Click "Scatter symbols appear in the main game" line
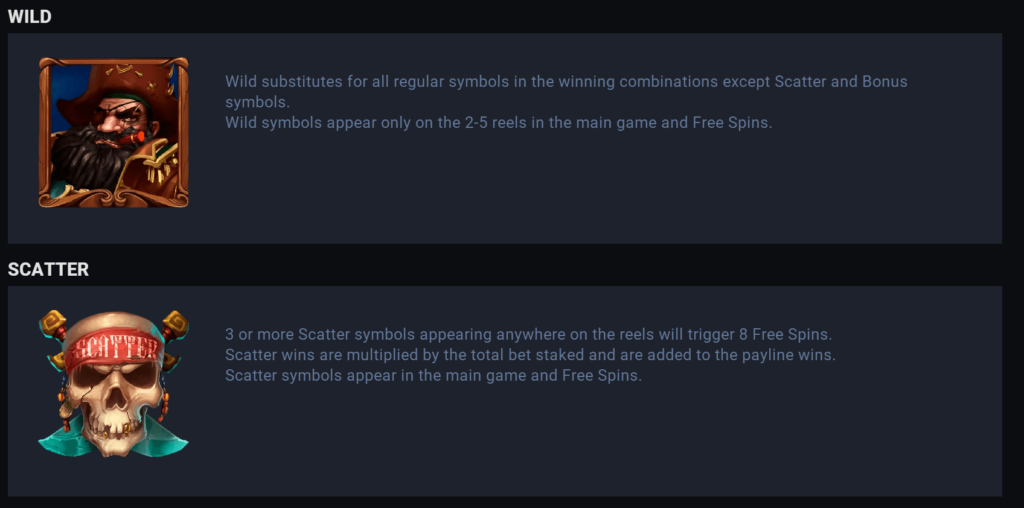 (433, 376)
